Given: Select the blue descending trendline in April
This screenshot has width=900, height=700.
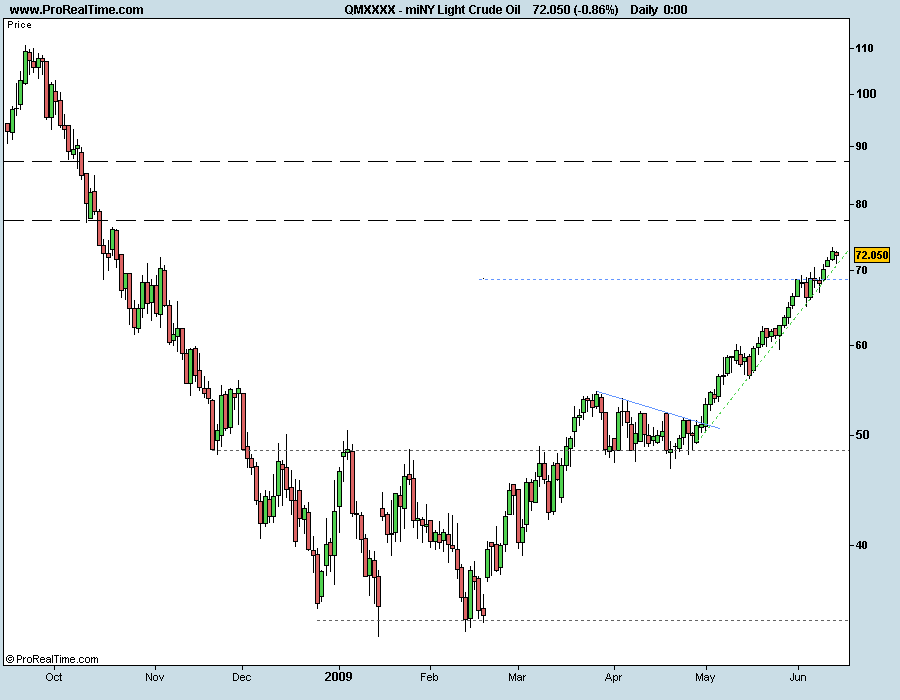Looking at the screenshot, I should point(657,410).
